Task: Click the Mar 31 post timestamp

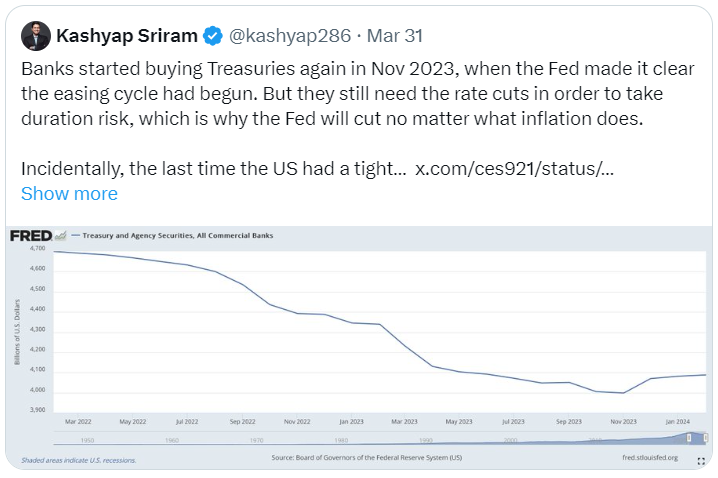Action: click(x=395, y=36)
